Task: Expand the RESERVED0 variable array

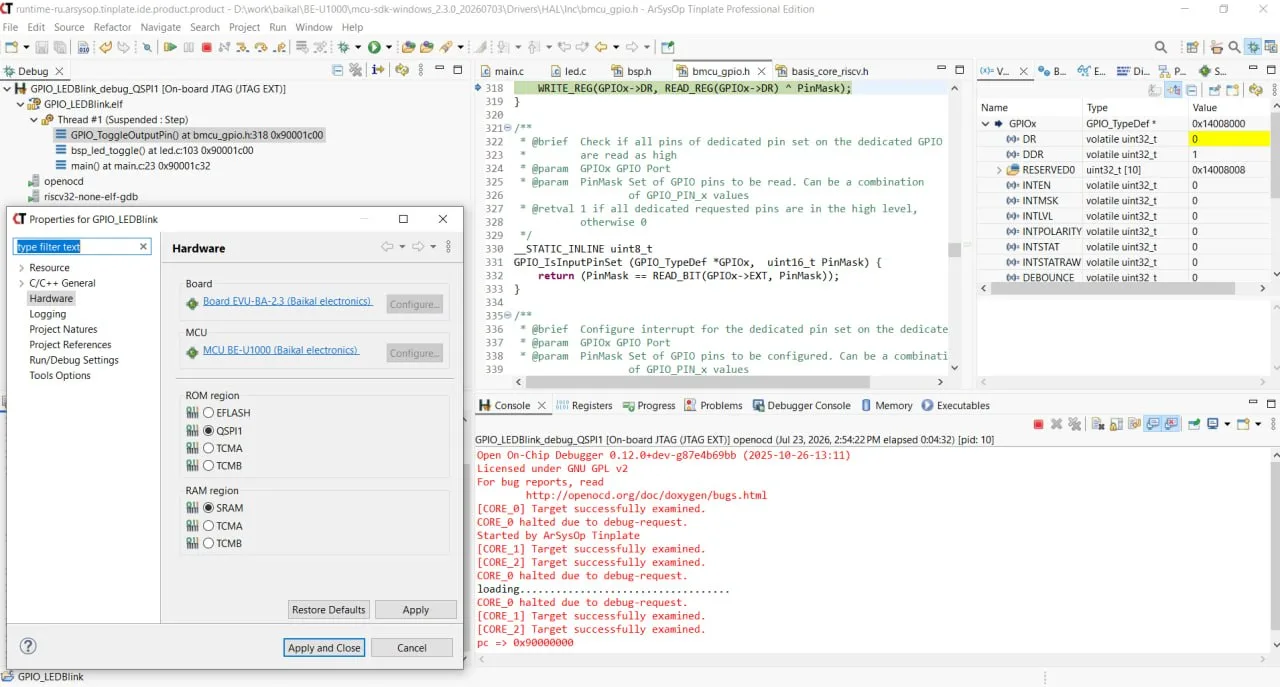Action: [x=999, y=170]
